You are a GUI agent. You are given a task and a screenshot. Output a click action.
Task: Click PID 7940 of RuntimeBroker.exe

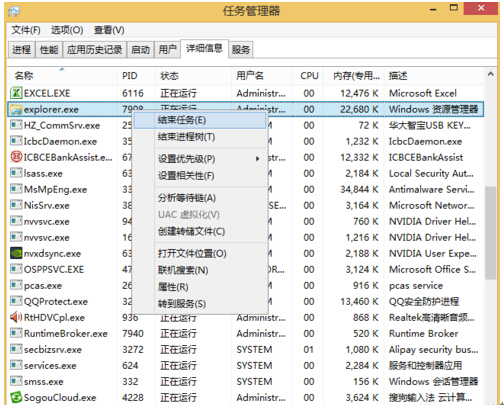133,333
